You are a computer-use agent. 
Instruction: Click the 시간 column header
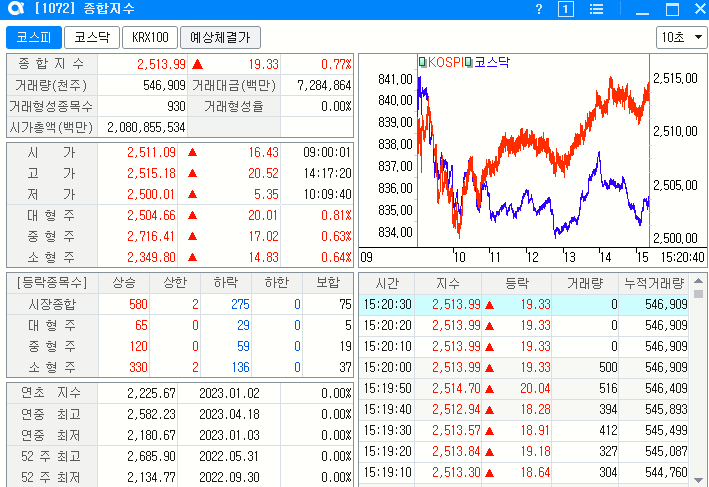click(x=387, y=284)
